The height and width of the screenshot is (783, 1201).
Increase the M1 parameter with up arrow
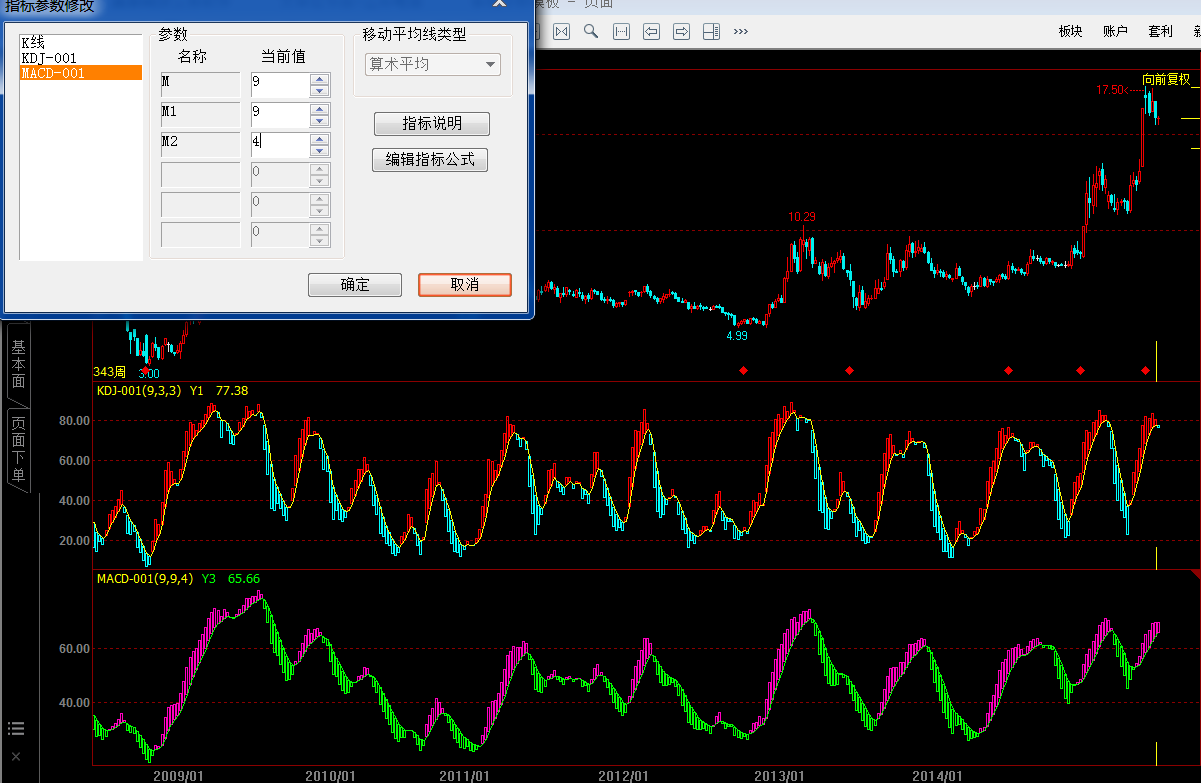click(x=320, y=109)
